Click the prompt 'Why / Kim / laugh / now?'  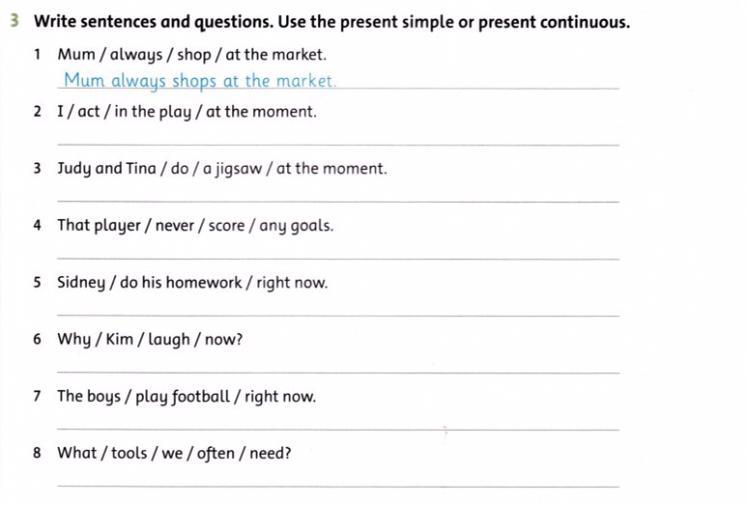pyautogui.click(x=150, y=340)
